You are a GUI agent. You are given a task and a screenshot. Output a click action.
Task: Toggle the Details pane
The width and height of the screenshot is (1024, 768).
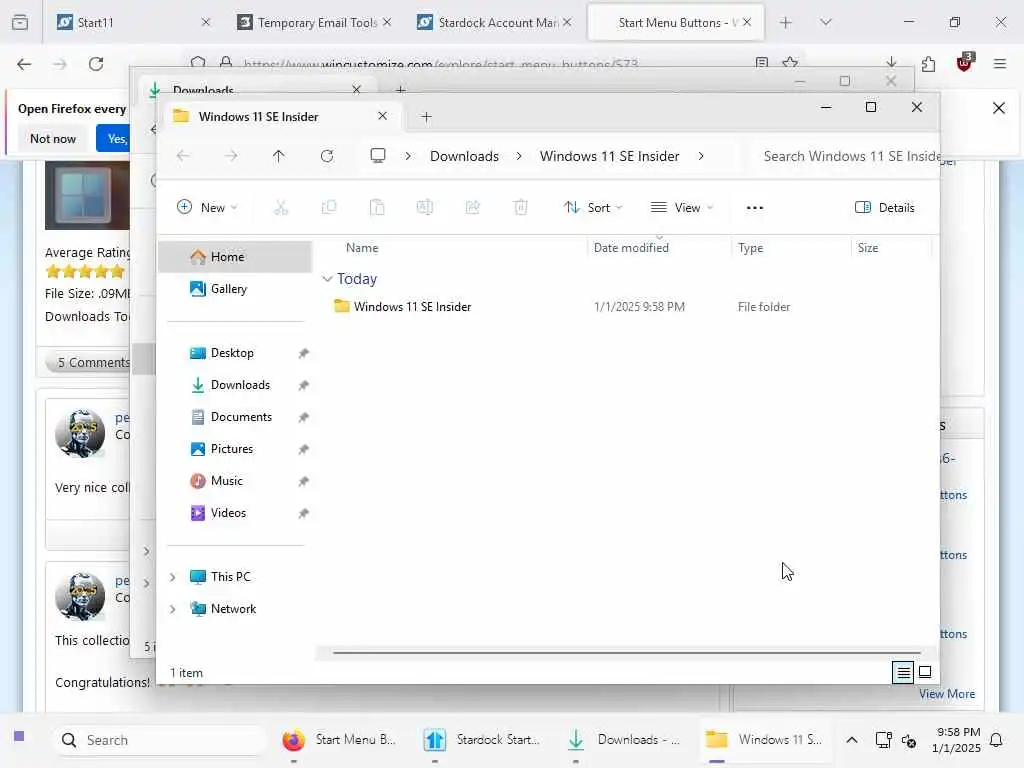885,208
